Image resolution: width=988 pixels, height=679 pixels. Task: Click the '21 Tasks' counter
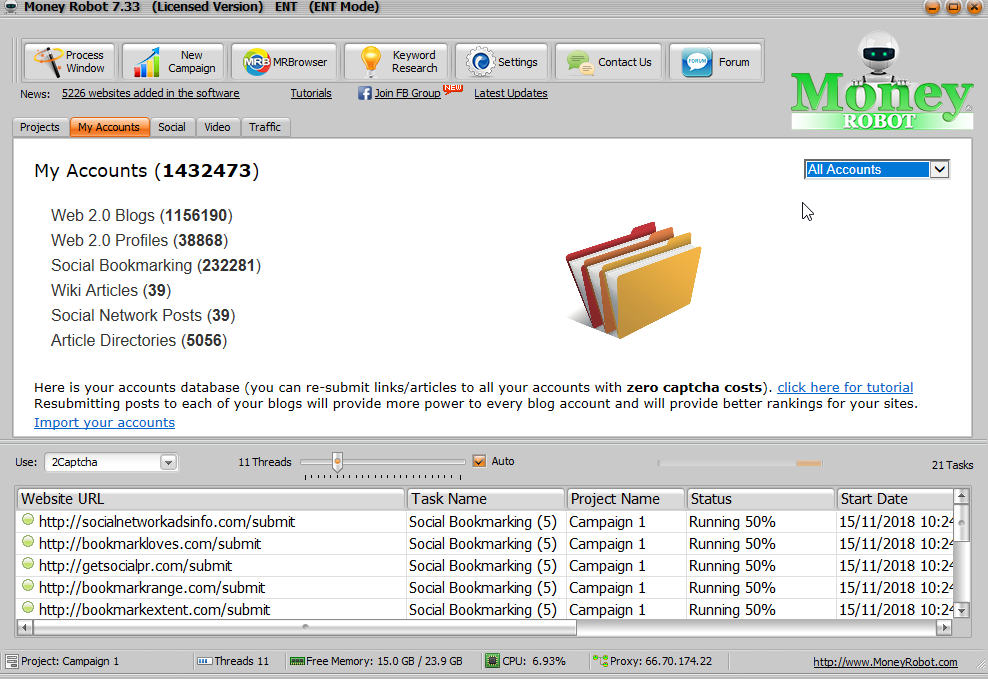[952, 465]
